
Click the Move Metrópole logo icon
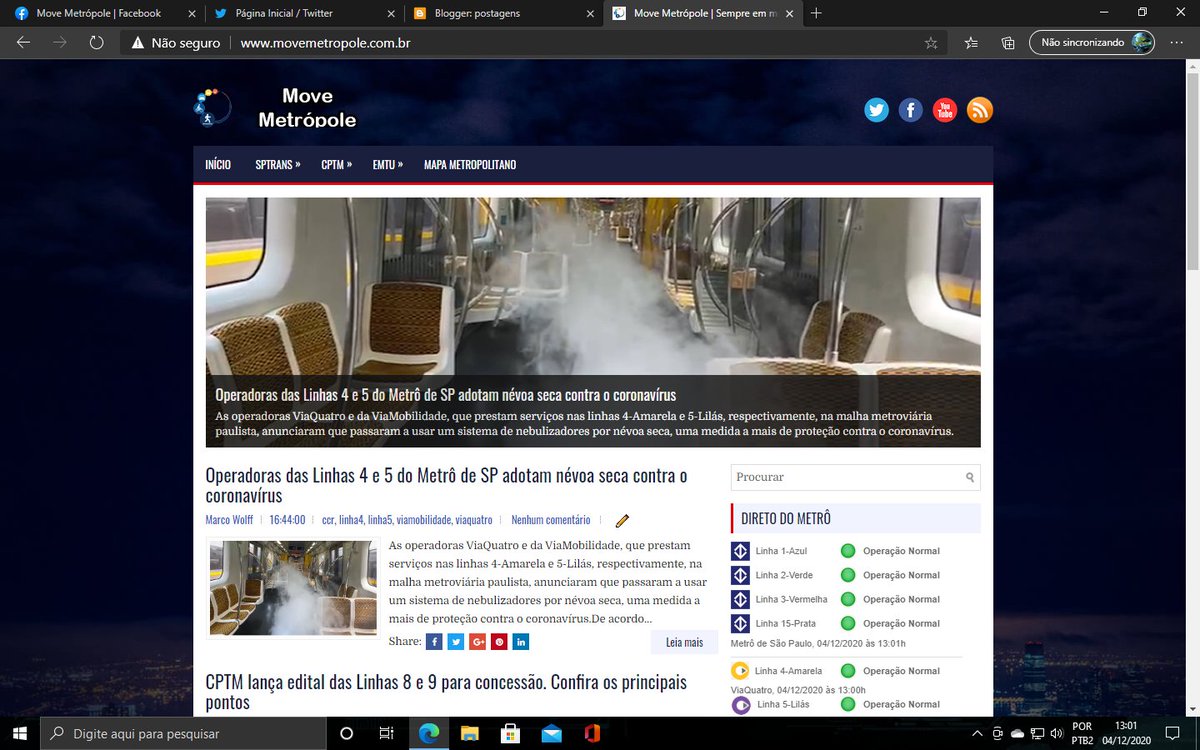click(x=213, y=107)
